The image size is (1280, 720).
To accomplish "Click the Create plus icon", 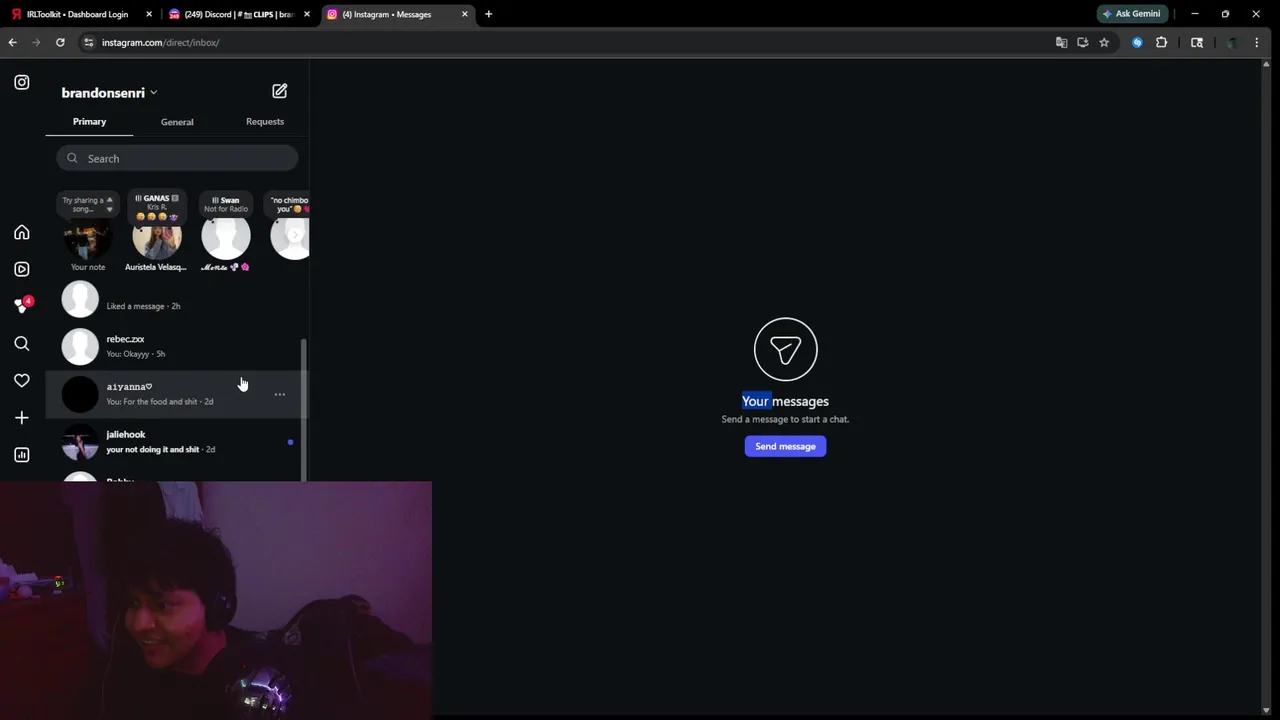I will pyautogui.click(x=22, y=417).
